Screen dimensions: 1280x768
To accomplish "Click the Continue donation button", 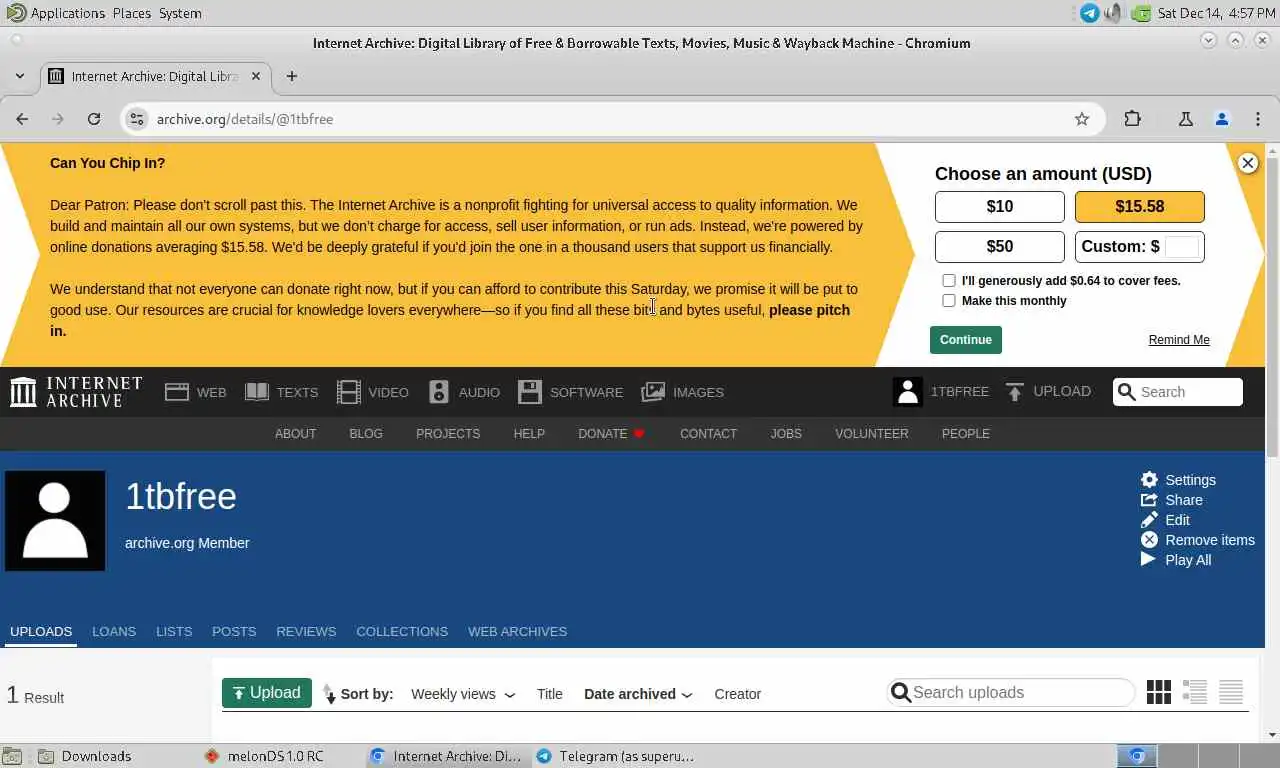I will click(x=966, y=340).
